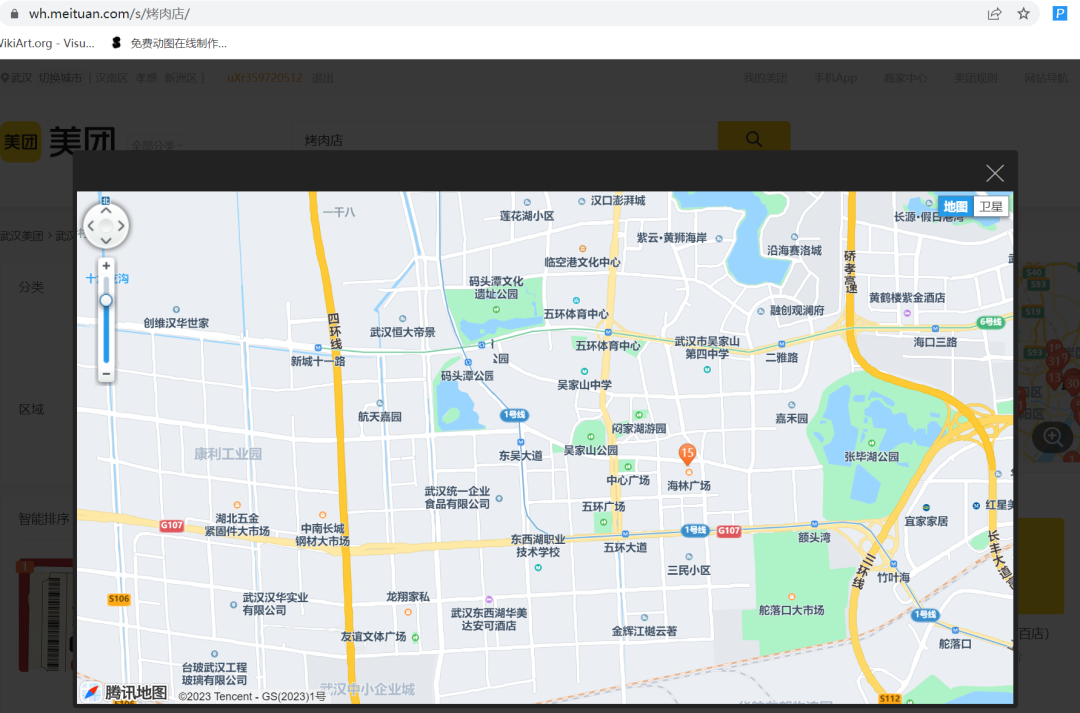The image size is (1080, 713).
Task: Pan the map right with the right arrow
Action: point(121,225)
